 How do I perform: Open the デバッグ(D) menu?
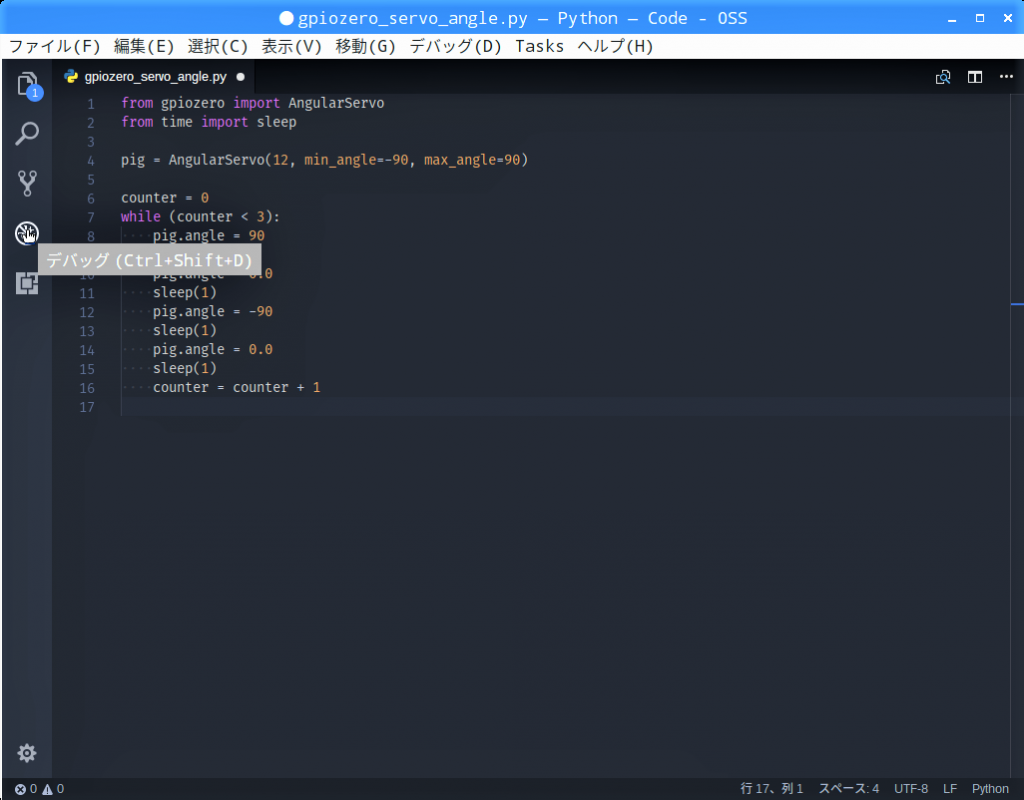pos(455,46)
